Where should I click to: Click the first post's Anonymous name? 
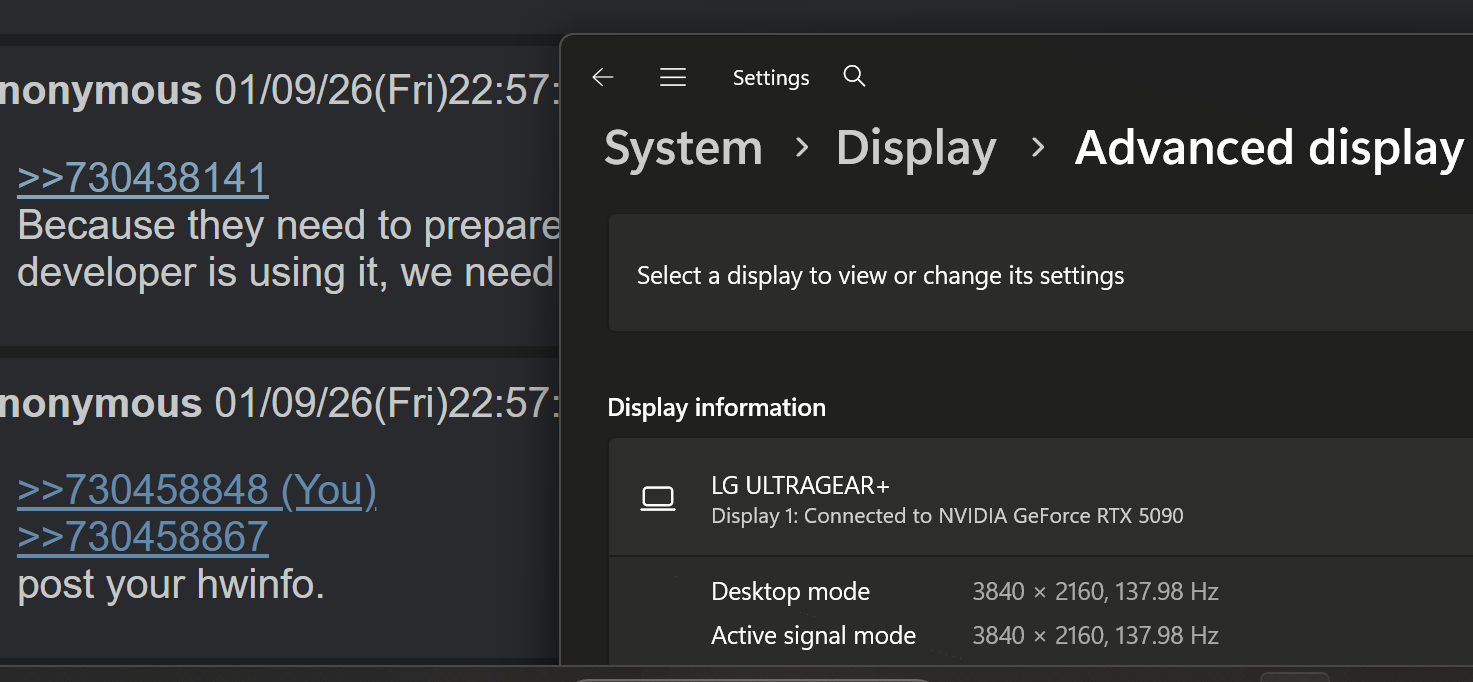[101, 91]
